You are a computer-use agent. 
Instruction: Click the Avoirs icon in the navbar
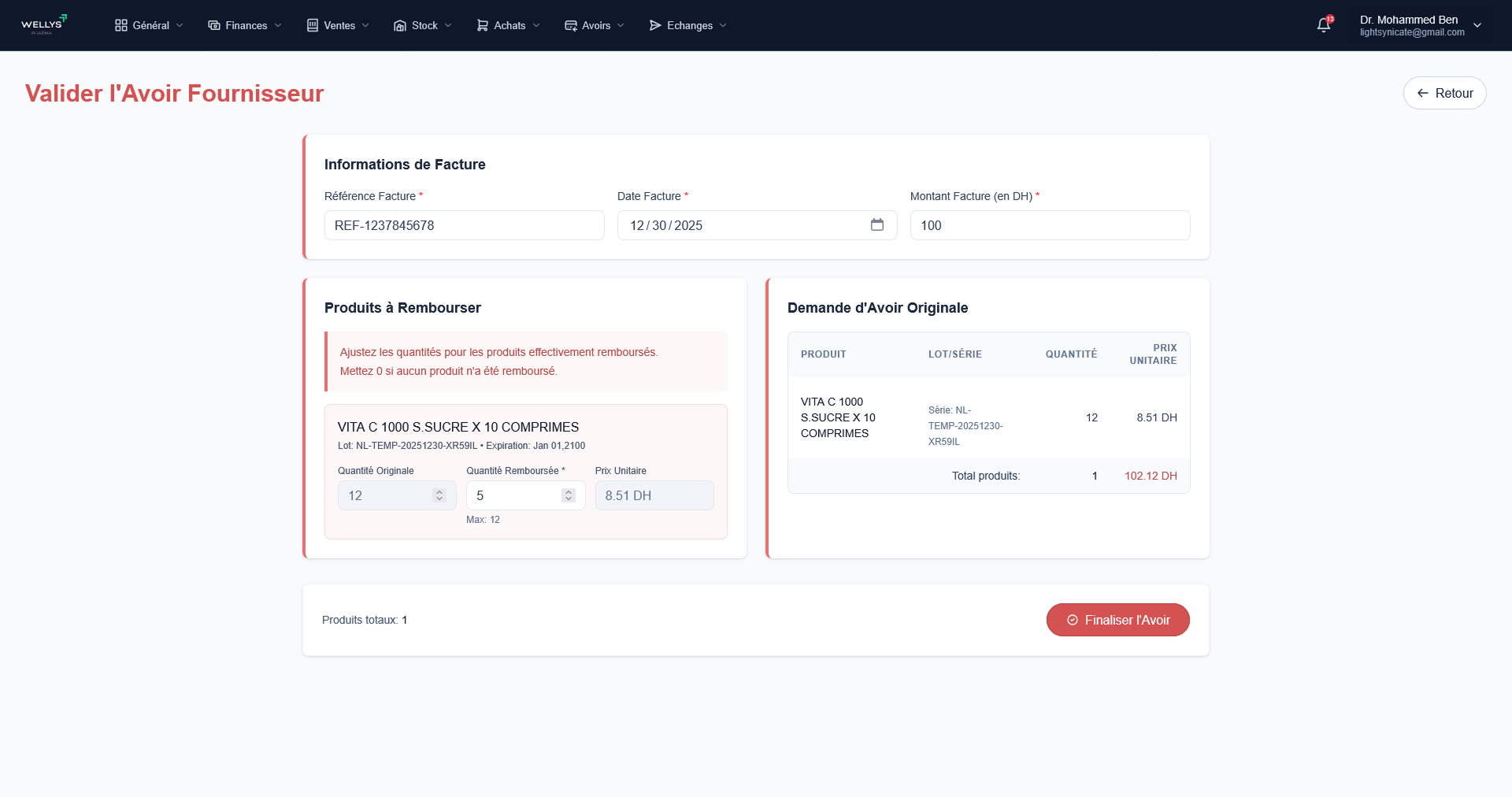[x=569, y=24]
